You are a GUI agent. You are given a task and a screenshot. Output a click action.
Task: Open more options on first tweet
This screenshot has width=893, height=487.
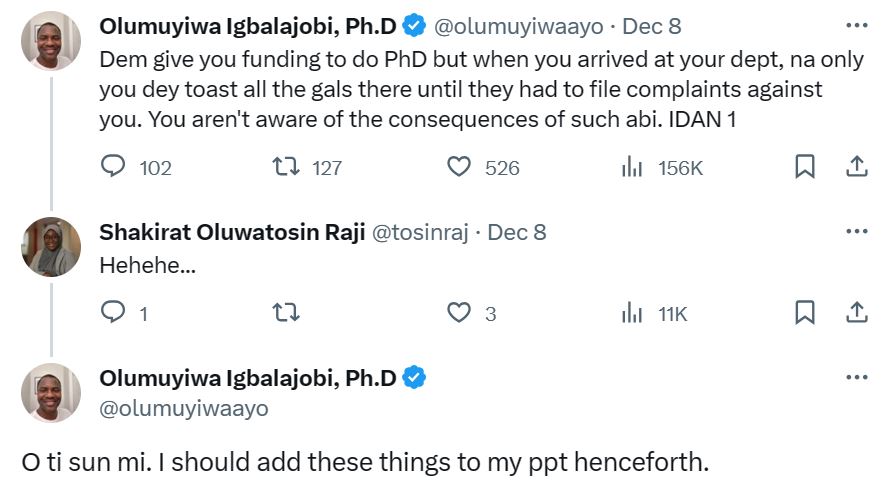(x=857, y=24)
